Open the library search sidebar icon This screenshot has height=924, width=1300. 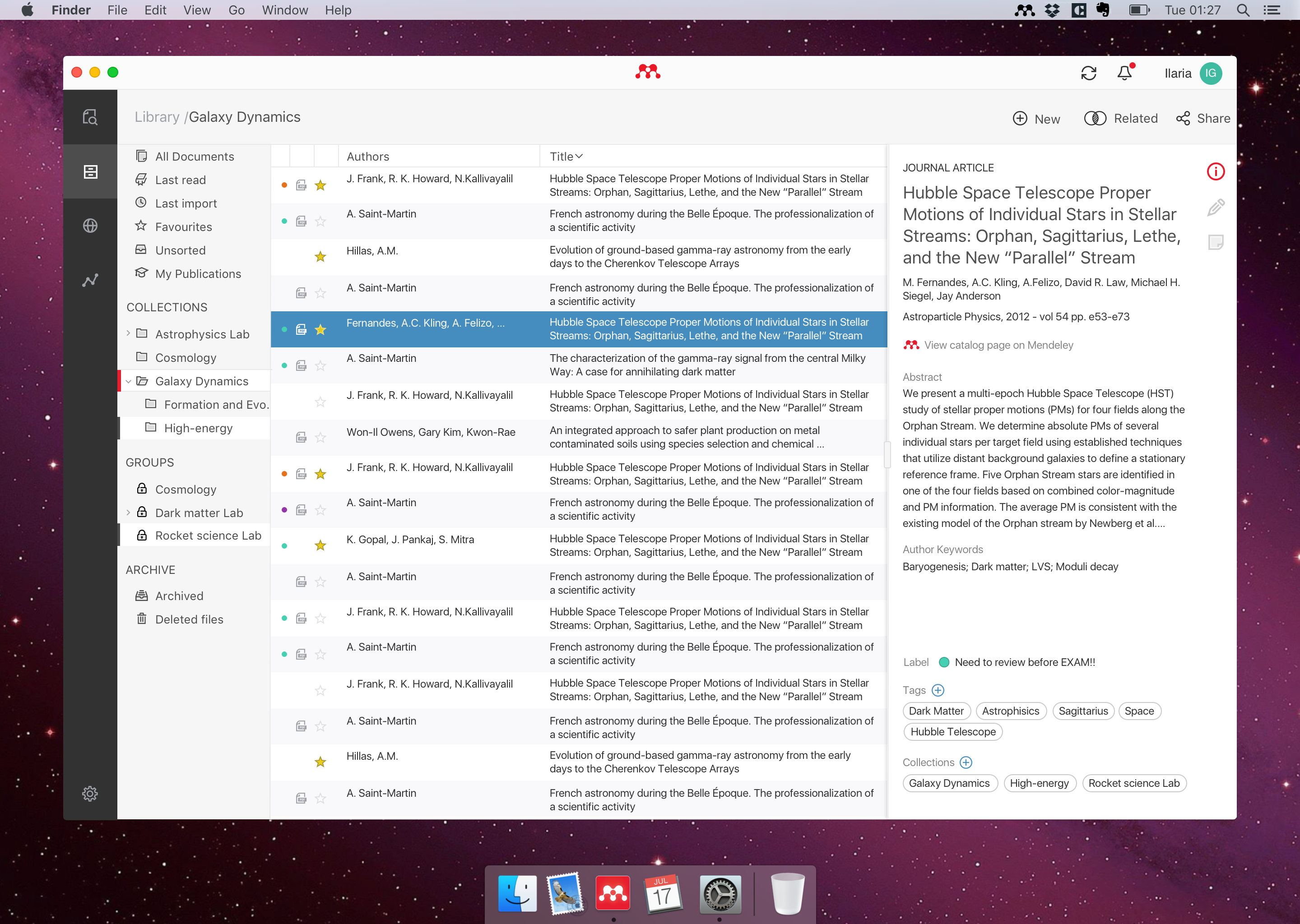click(90, 117)
